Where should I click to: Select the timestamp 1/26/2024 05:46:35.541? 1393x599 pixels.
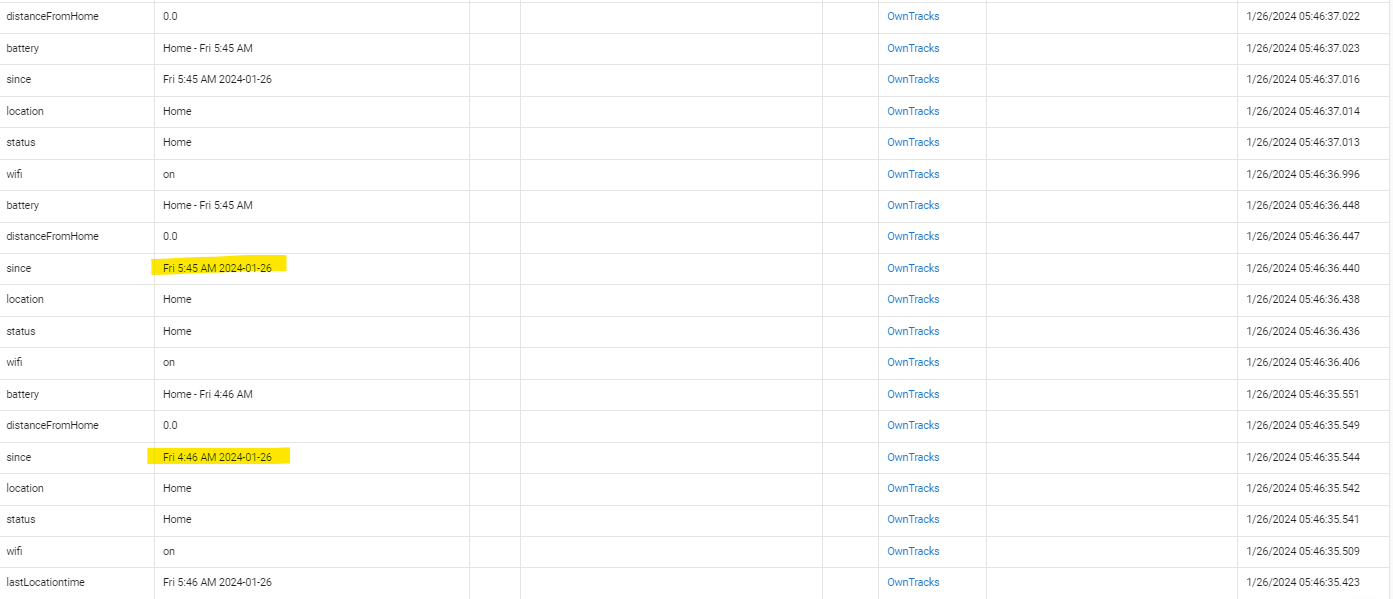click(x=1303, y=519)
